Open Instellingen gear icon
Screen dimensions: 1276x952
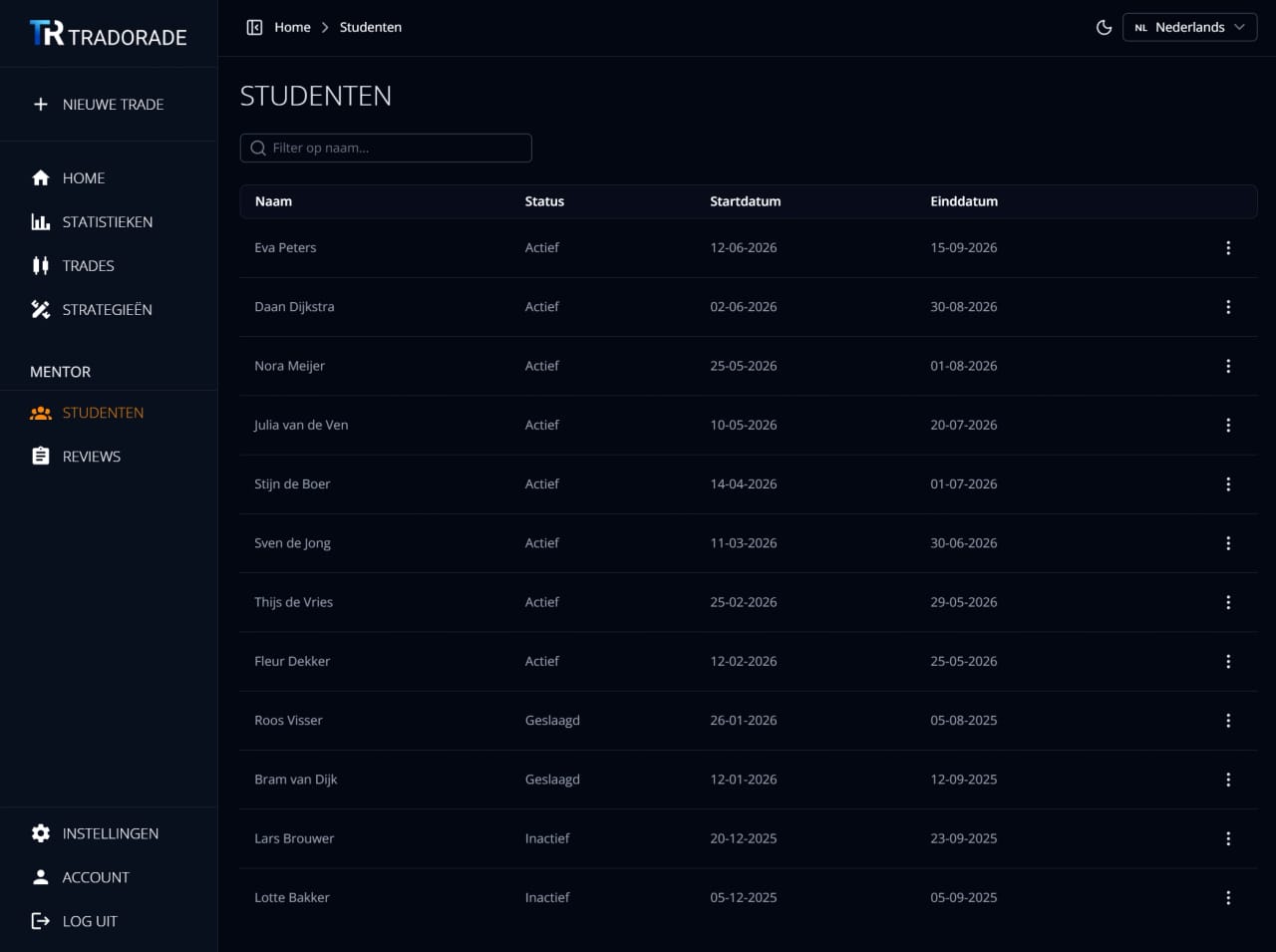pos(40,833)
